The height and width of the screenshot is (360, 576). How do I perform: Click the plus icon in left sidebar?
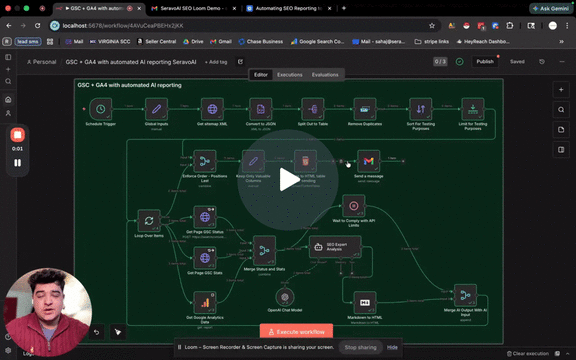point(8,69)
